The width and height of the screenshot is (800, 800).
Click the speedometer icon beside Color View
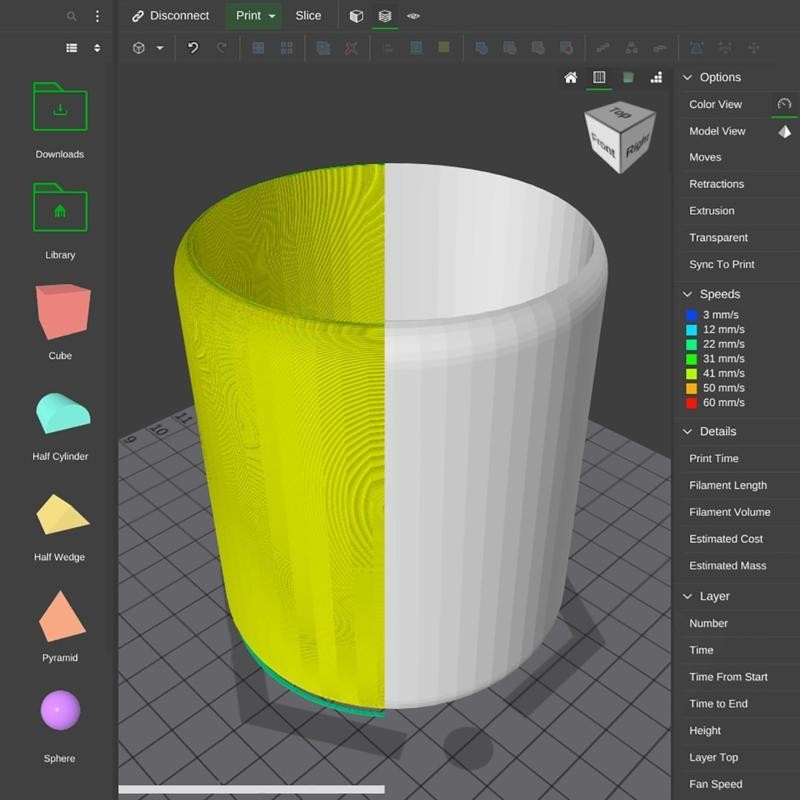[784, 104]
